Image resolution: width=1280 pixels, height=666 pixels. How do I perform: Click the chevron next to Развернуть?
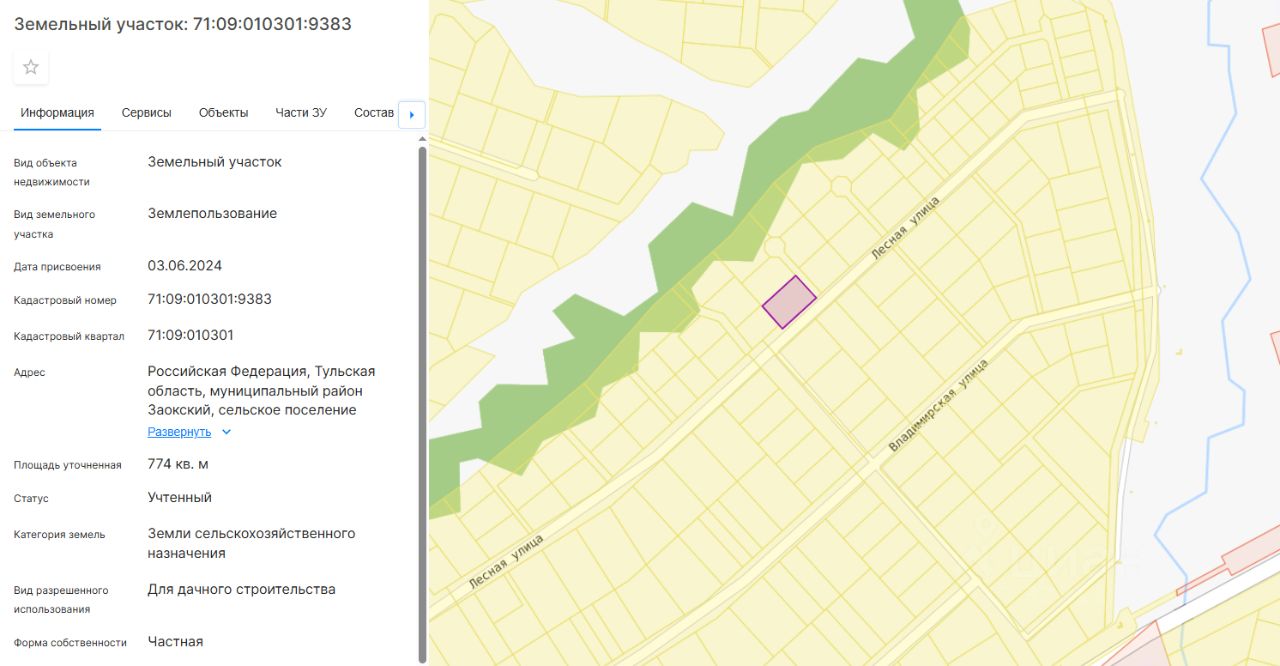click(226, 432)
